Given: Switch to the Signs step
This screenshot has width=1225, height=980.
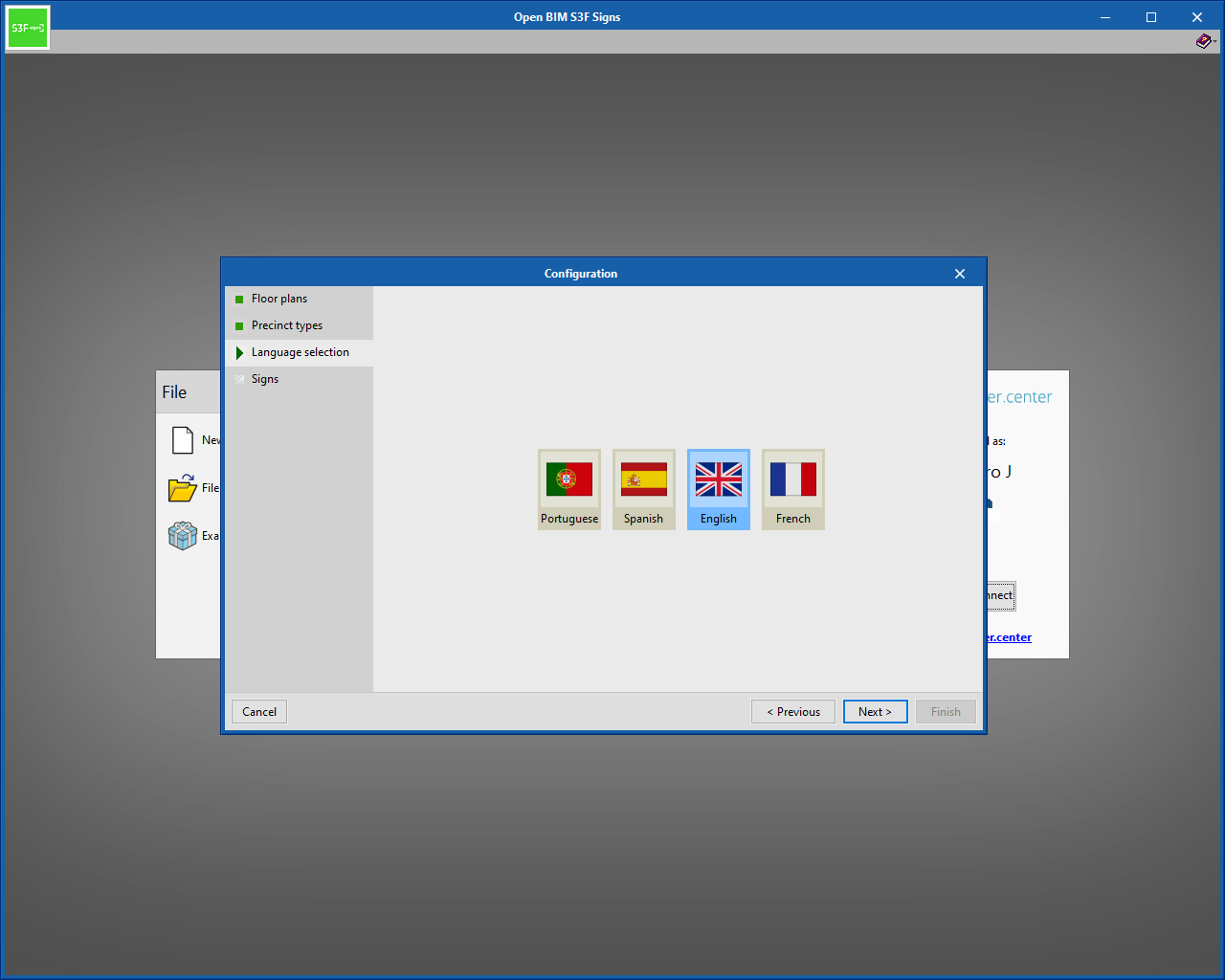Looking at the screenshot, I should 265,379.
